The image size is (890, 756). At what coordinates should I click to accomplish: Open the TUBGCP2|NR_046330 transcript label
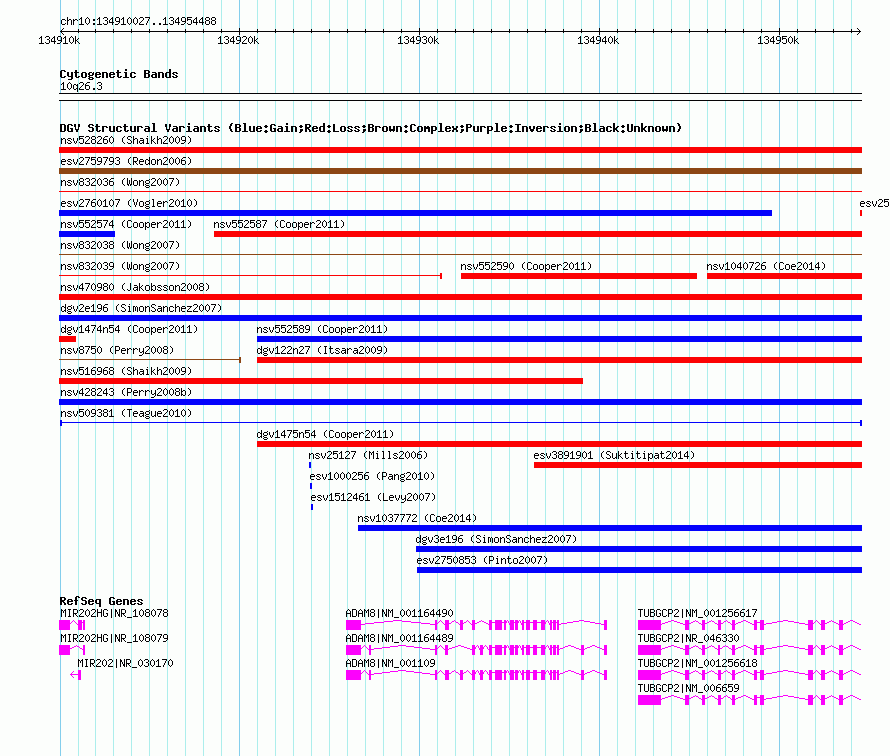689,638
